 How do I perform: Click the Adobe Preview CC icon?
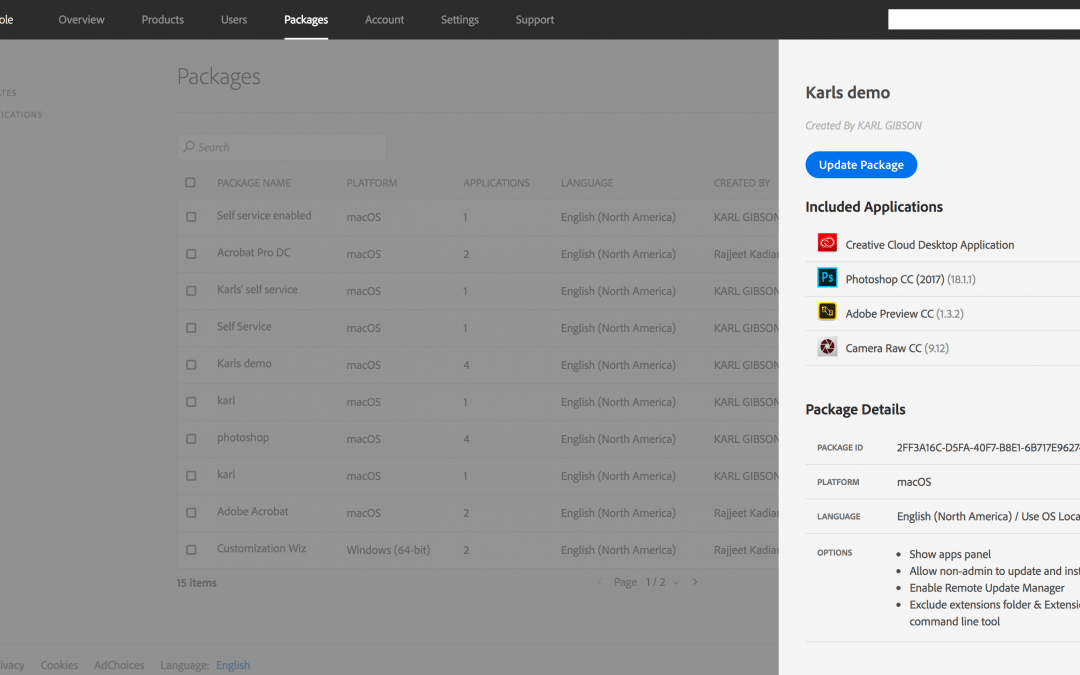click(827, 312)
